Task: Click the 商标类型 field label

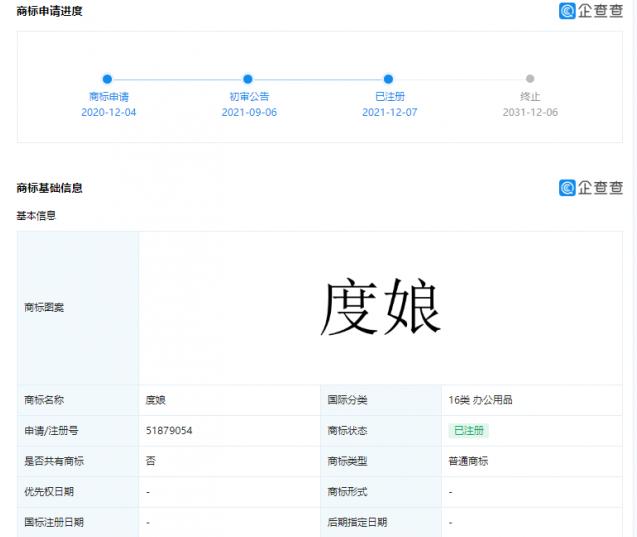Action: click(347, 461)
